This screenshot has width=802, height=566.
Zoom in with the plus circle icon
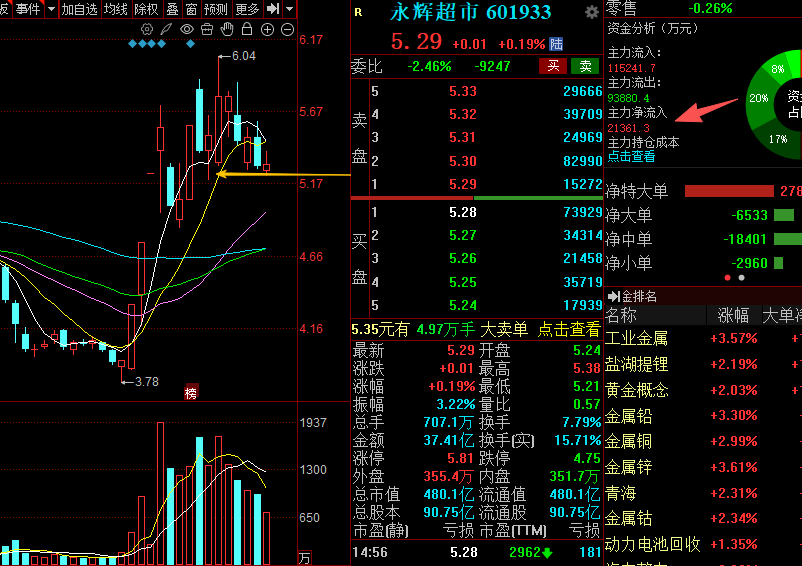point(267,30)
